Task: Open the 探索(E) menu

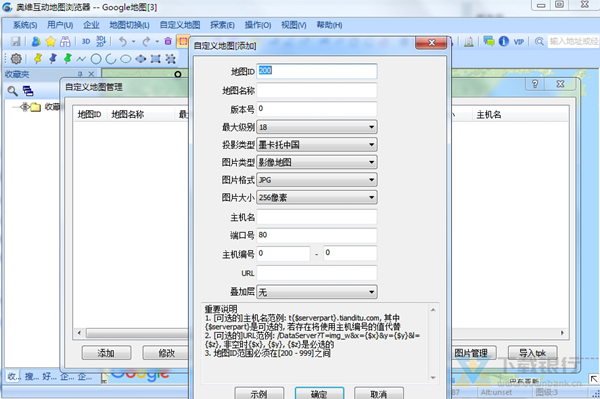Action: point(222,25)
